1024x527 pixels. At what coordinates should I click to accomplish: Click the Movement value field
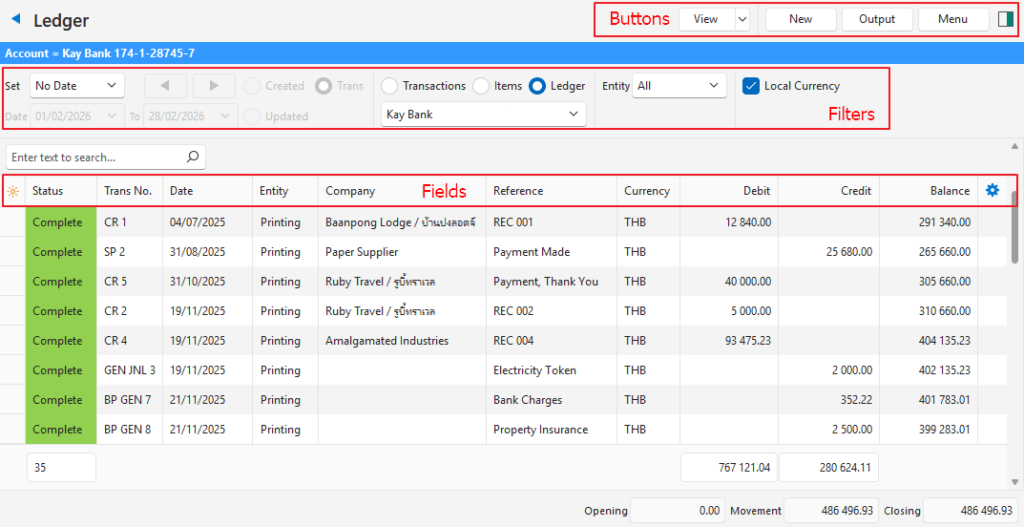tap(831, 511)
